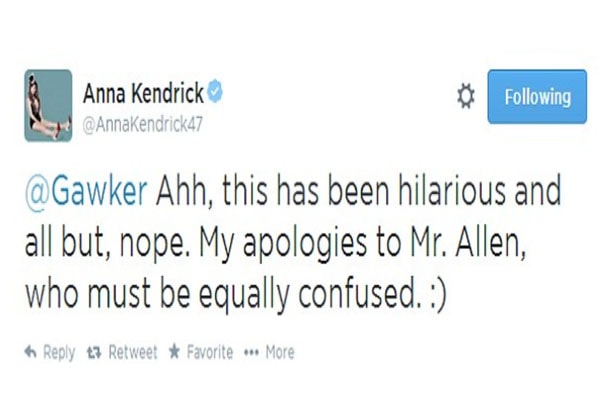600x400 pixels.
Task: Click the More three-dots icon
Action: (251, 353)
